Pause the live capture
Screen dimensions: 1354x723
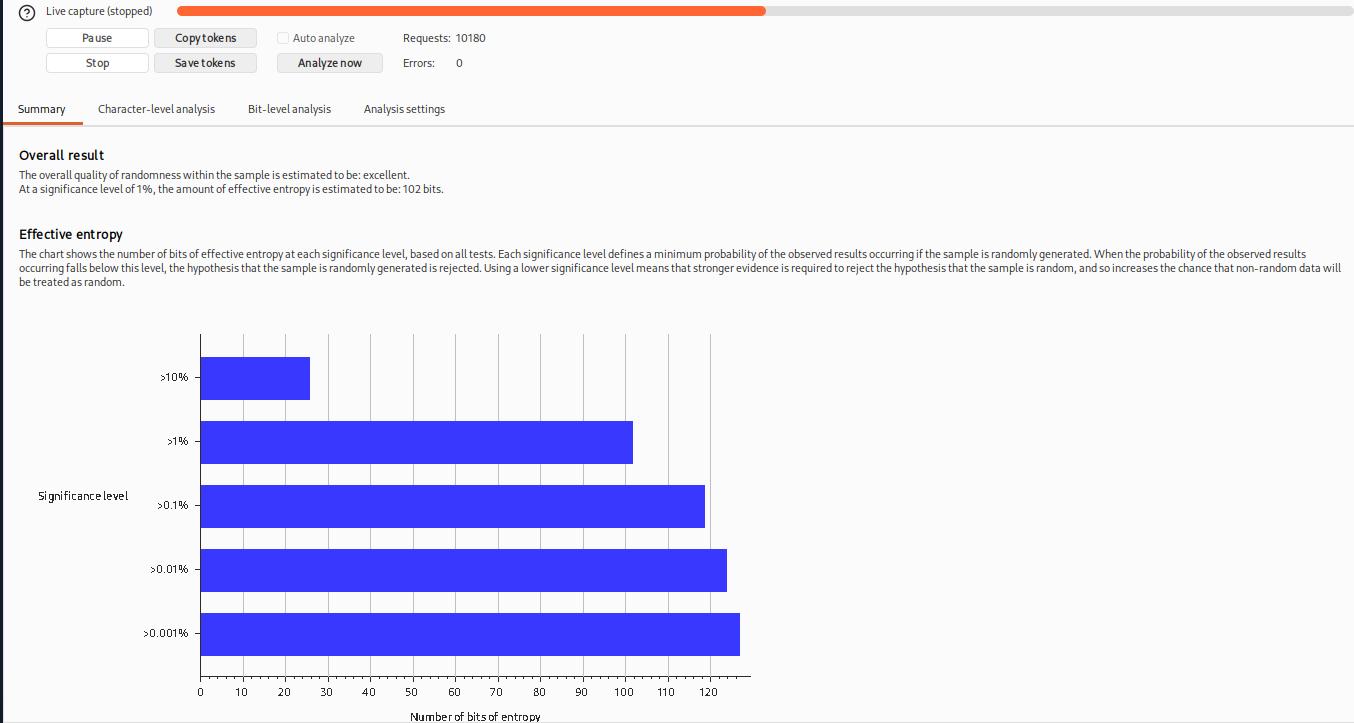tap(97, 38)
